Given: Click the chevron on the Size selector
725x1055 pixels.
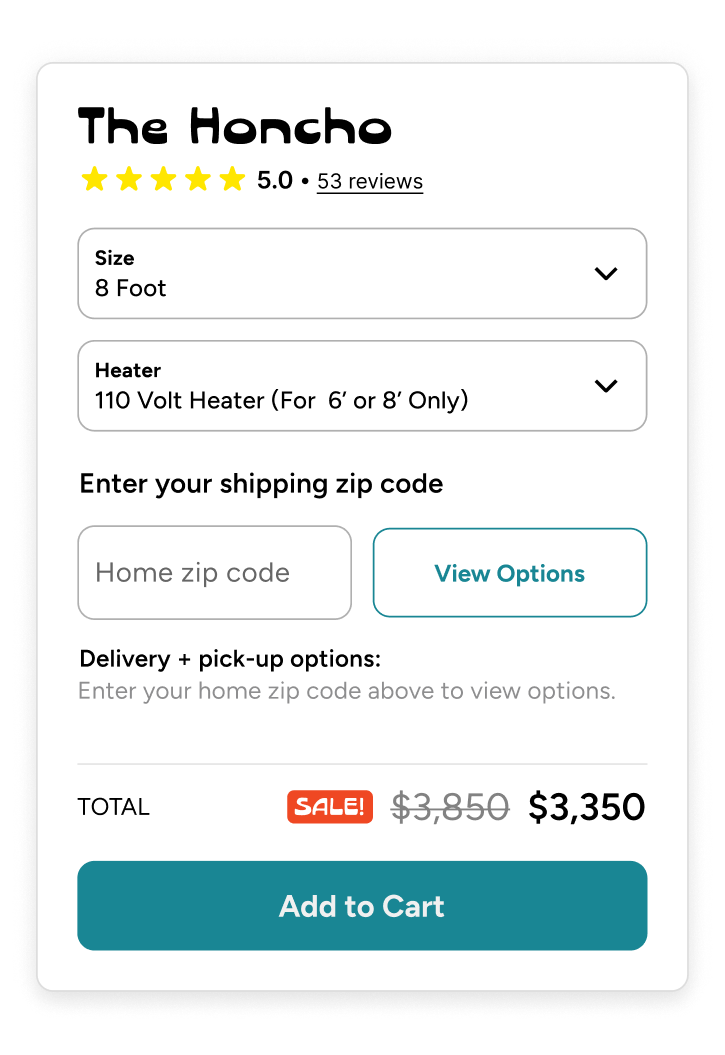Looking at the screenshot, I should point(606,273).
